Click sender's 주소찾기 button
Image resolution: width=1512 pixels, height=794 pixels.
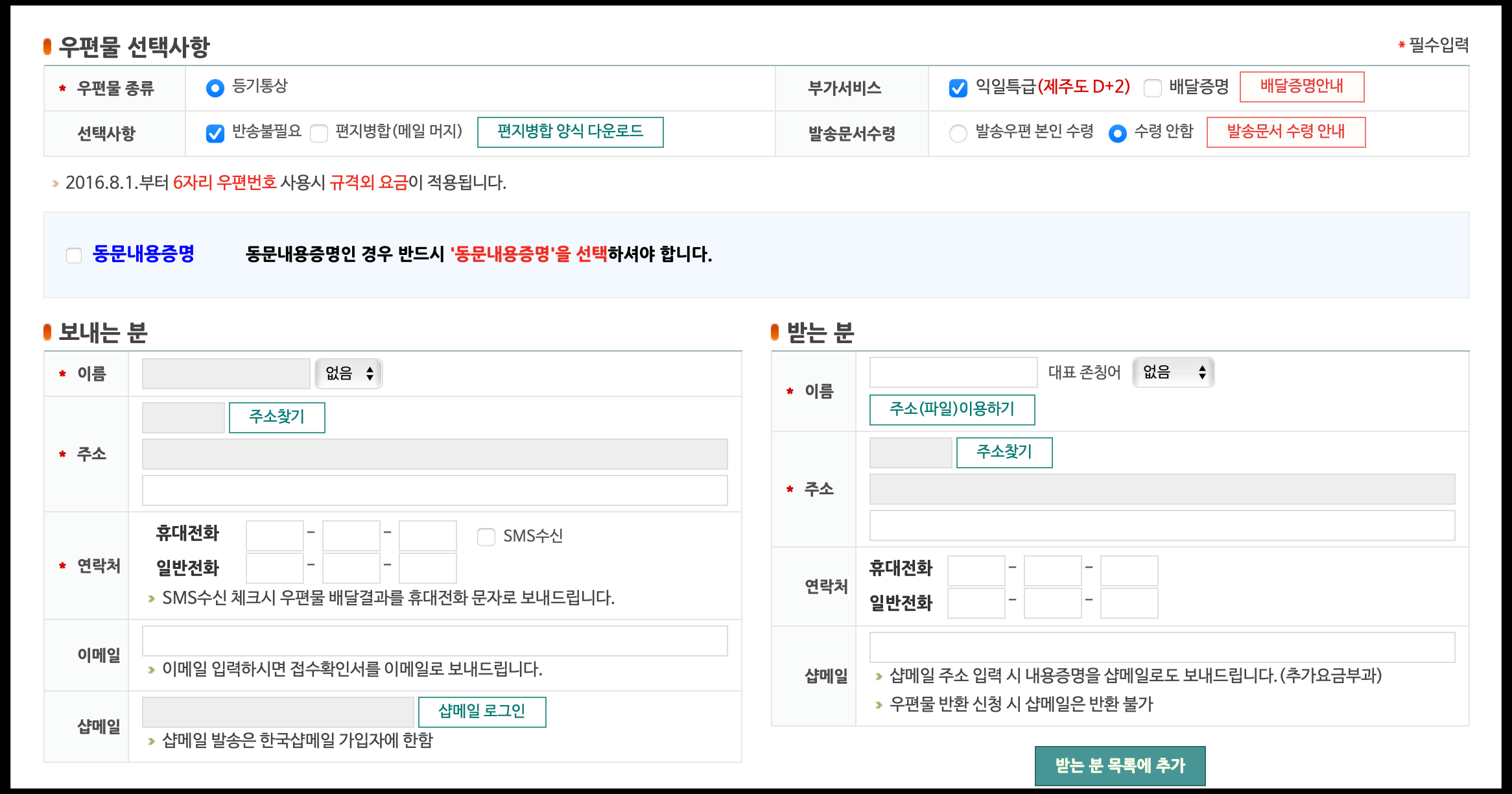click(x=277, y=417)
